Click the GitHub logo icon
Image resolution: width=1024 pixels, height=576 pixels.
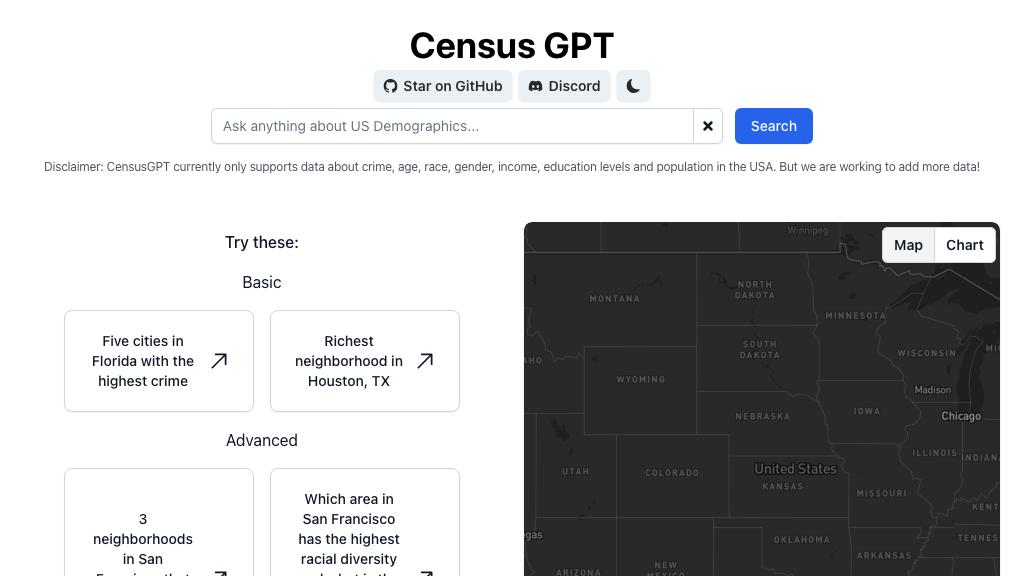click(390, 86)
